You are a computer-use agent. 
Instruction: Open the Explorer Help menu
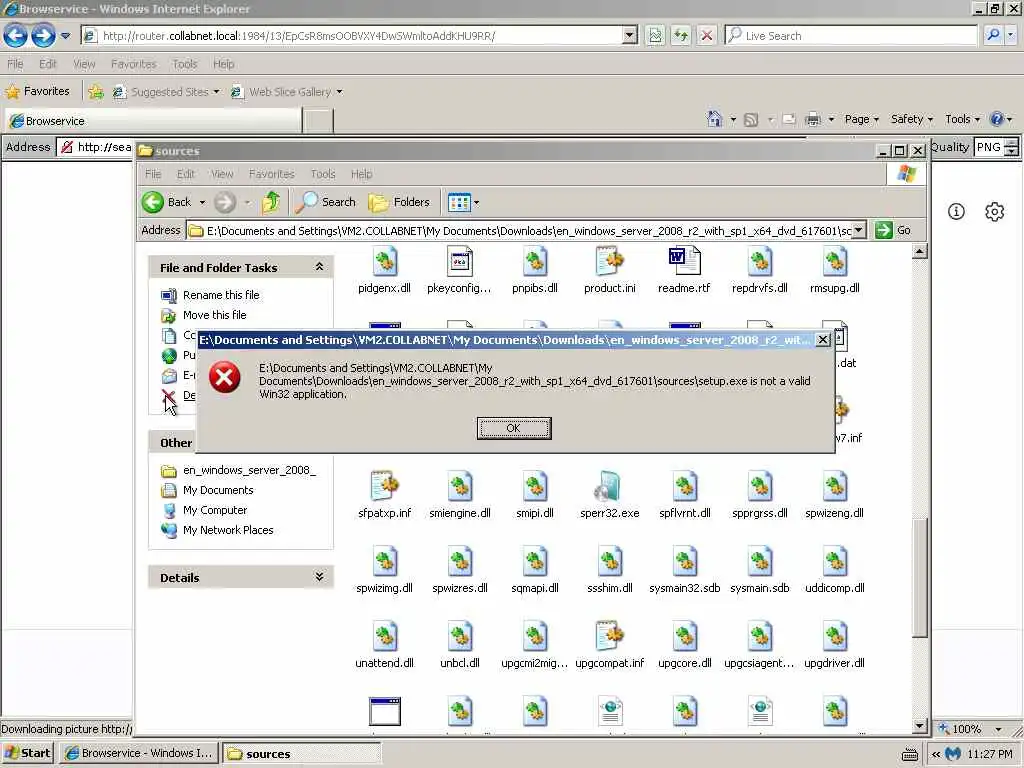pos(361,174)
